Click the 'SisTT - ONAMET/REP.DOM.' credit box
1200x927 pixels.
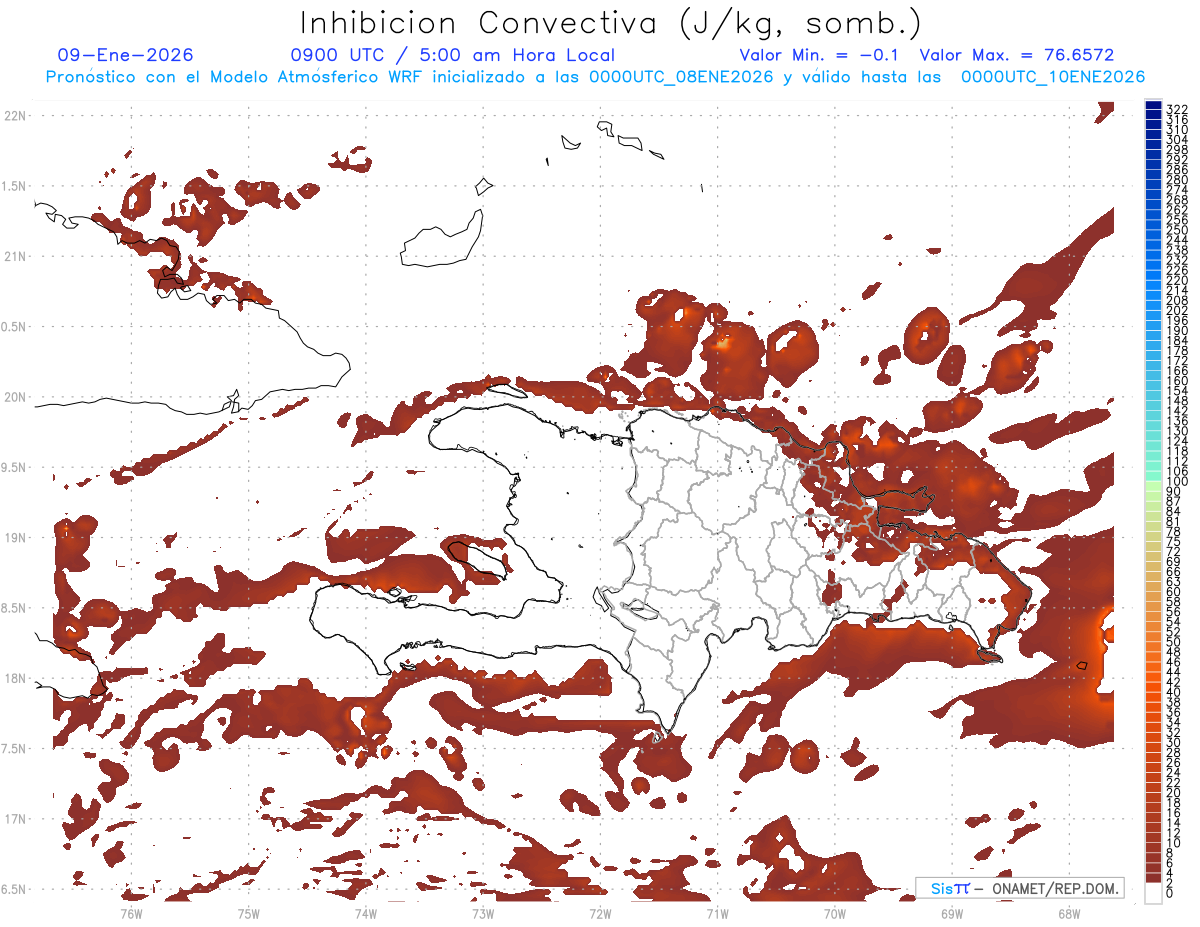[1019, 888]
